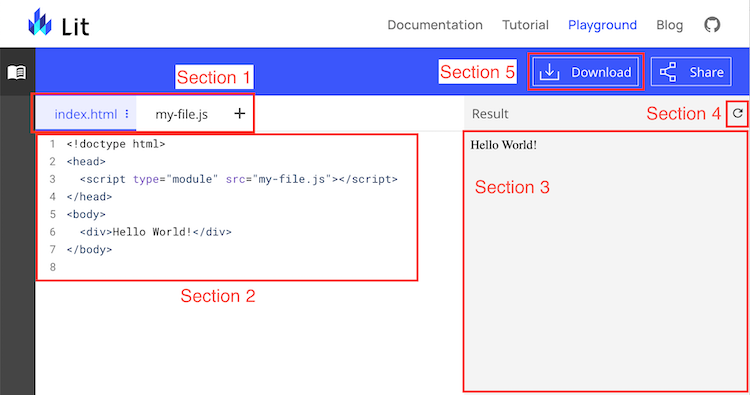Click the doctype html code line
The height and width of the screenshot is (395, 750).
pos(116,144)
